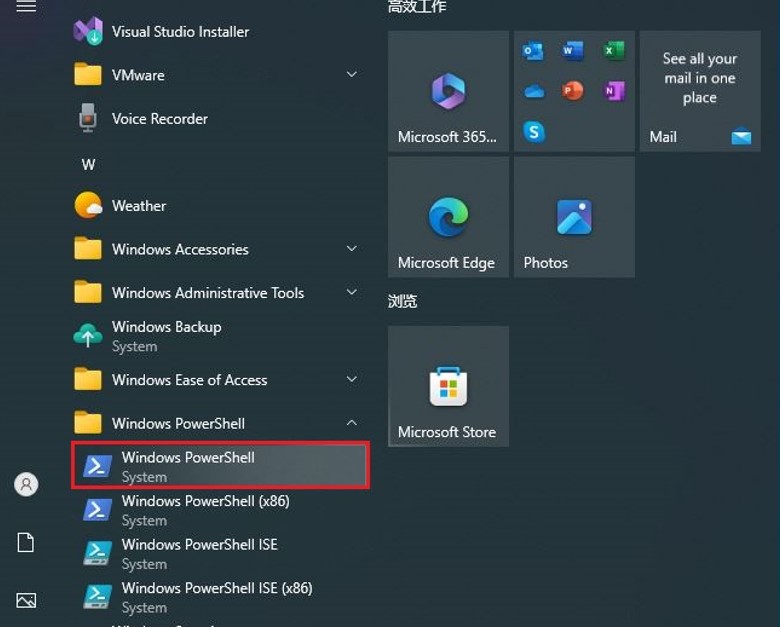This screenshot has width=780, height=627.
Task: Expand Windows Accessories chevron
Action: 351,248
